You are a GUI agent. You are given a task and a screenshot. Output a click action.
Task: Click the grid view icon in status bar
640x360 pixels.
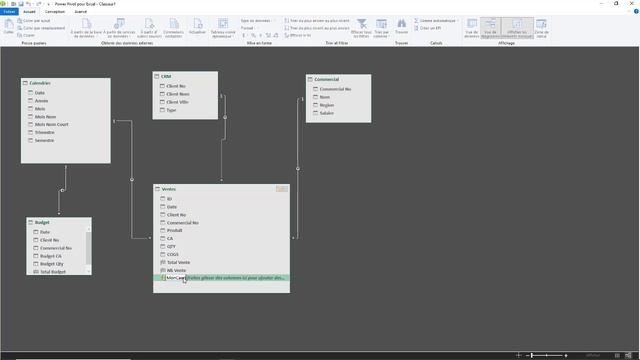pyautogui.click(x=617, y=356)
